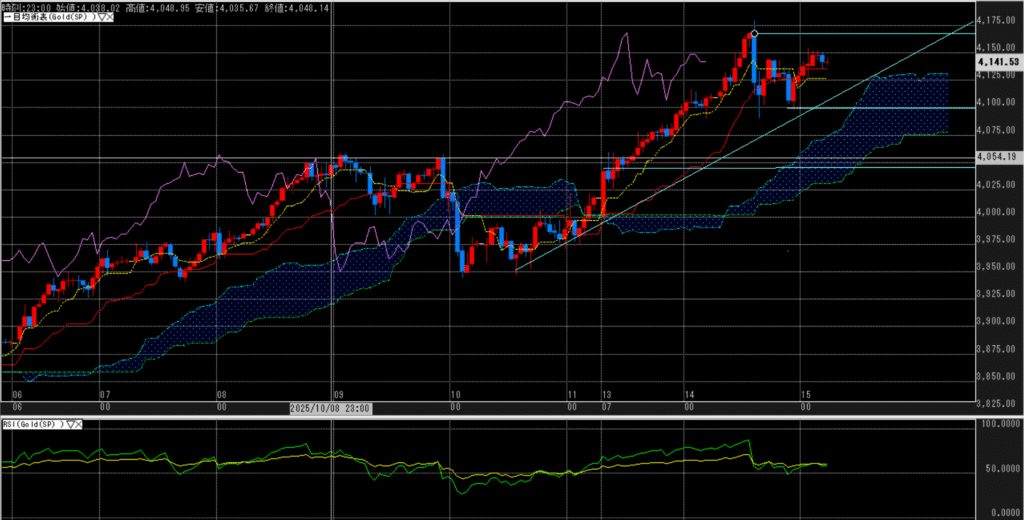
Task: Click the 100.0000 label on RSI axis
Action: pos(999,425)
